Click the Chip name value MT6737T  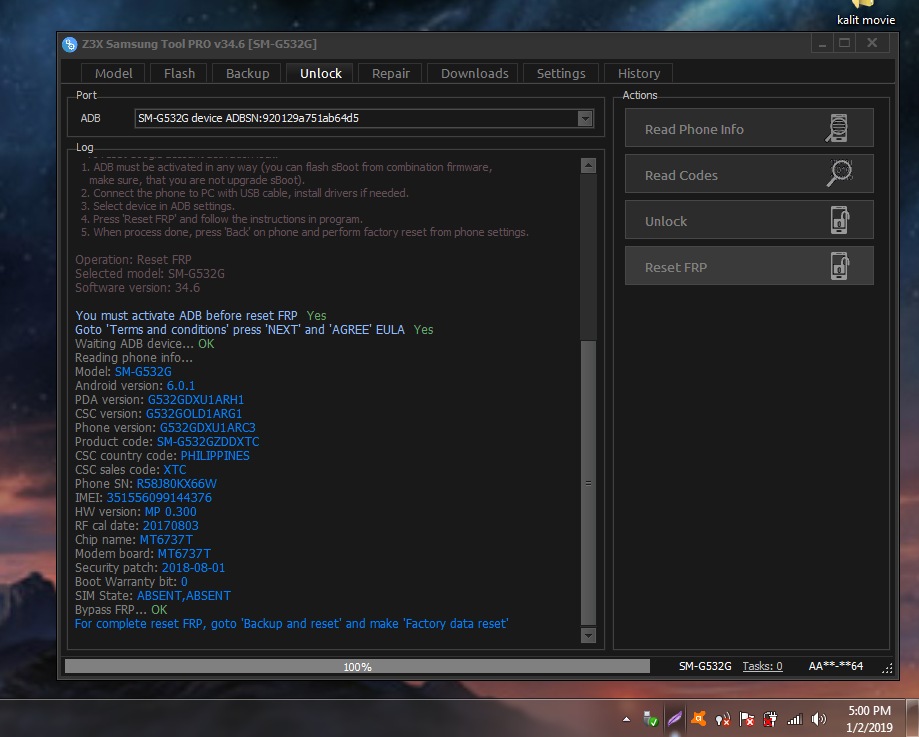166,540
